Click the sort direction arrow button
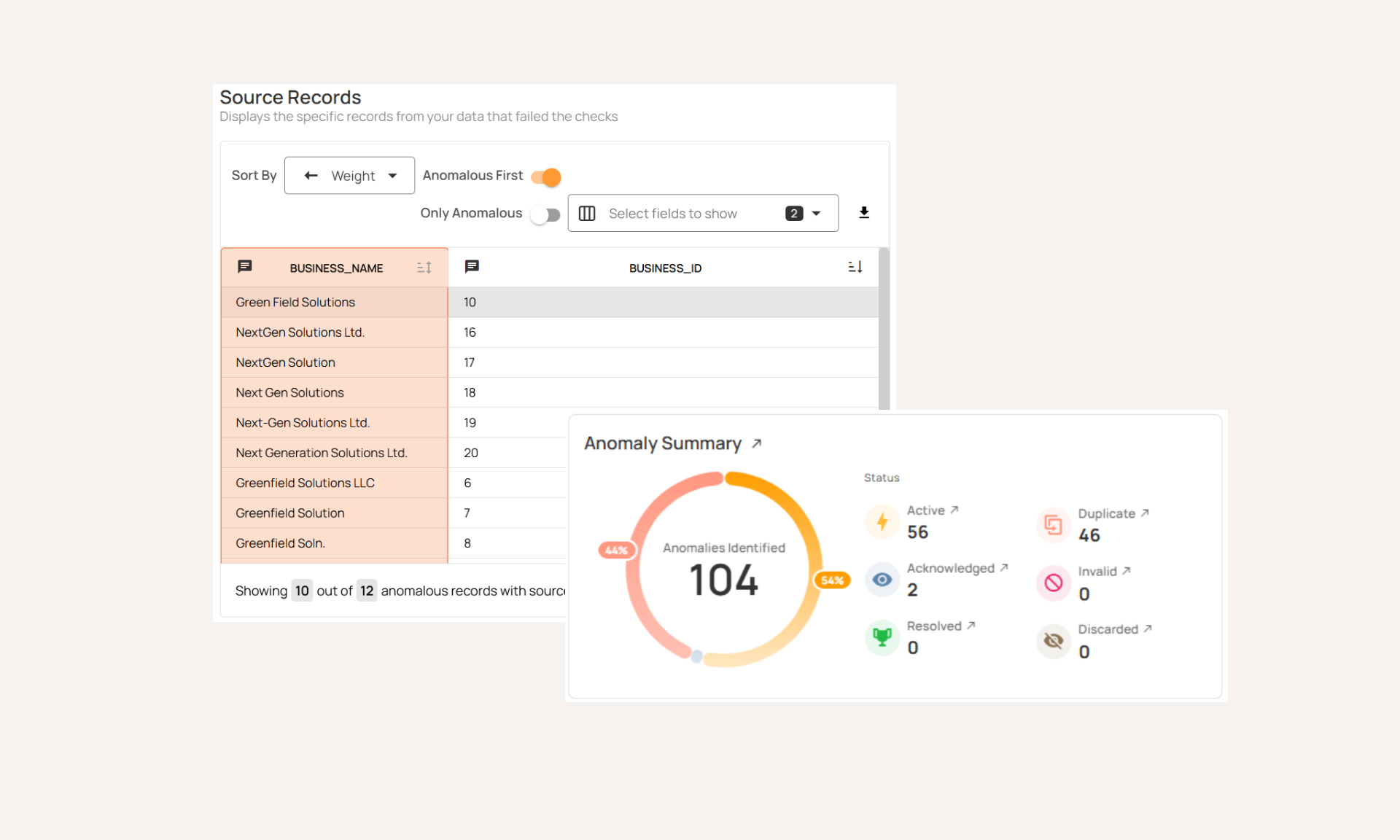Viewport: 1400px width, 840px height. coord(311,176)
